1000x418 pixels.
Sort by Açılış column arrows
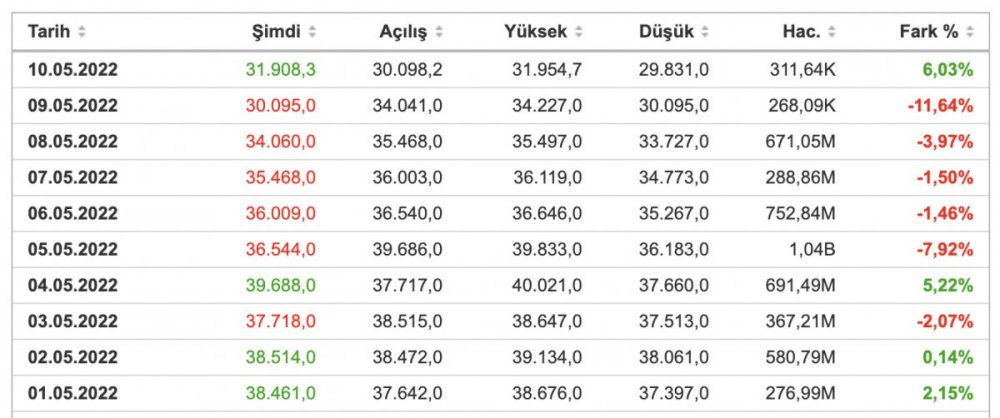pos(439,32)
